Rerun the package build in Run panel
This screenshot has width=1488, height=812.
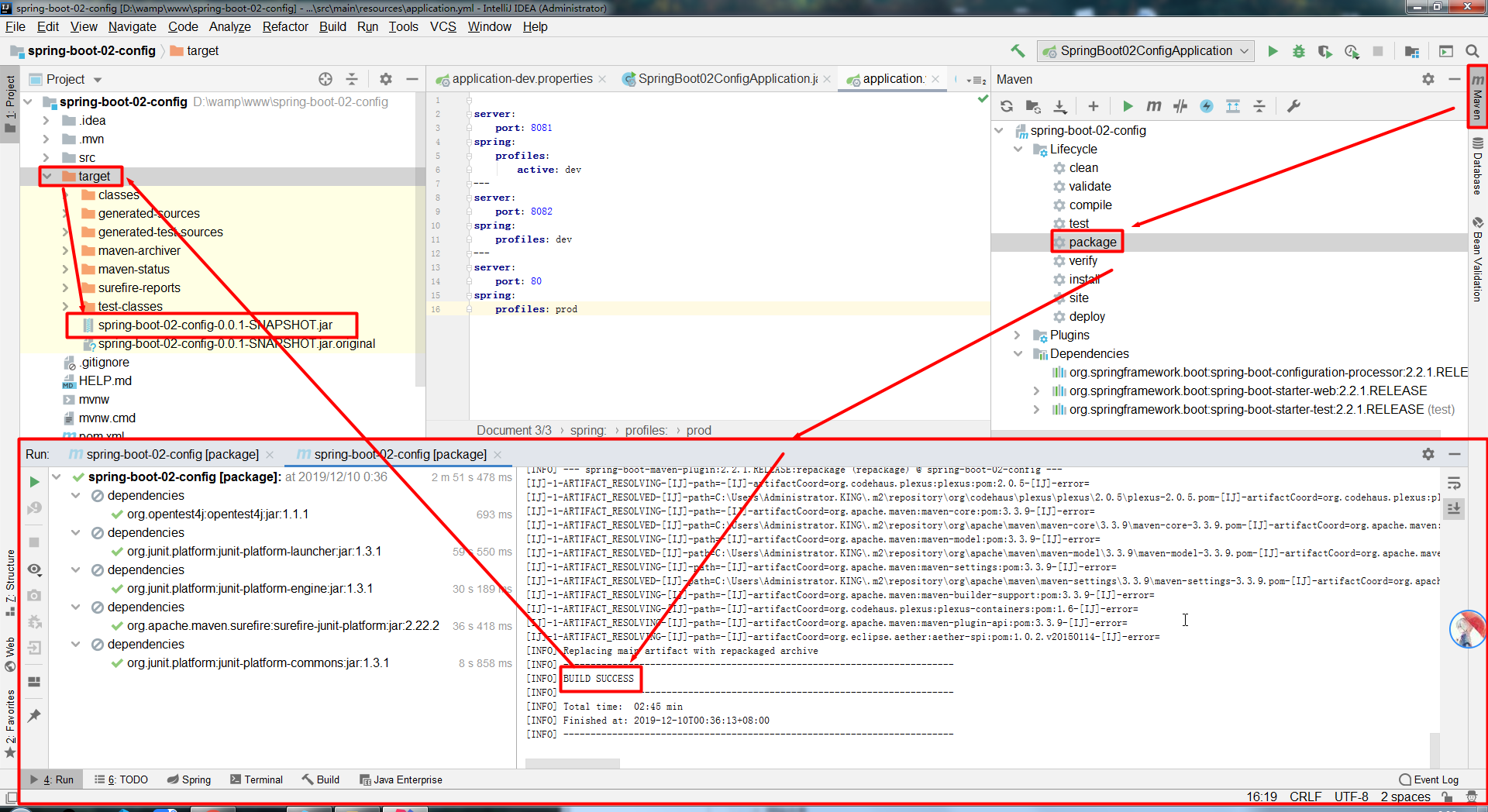[x=34, y=482]
